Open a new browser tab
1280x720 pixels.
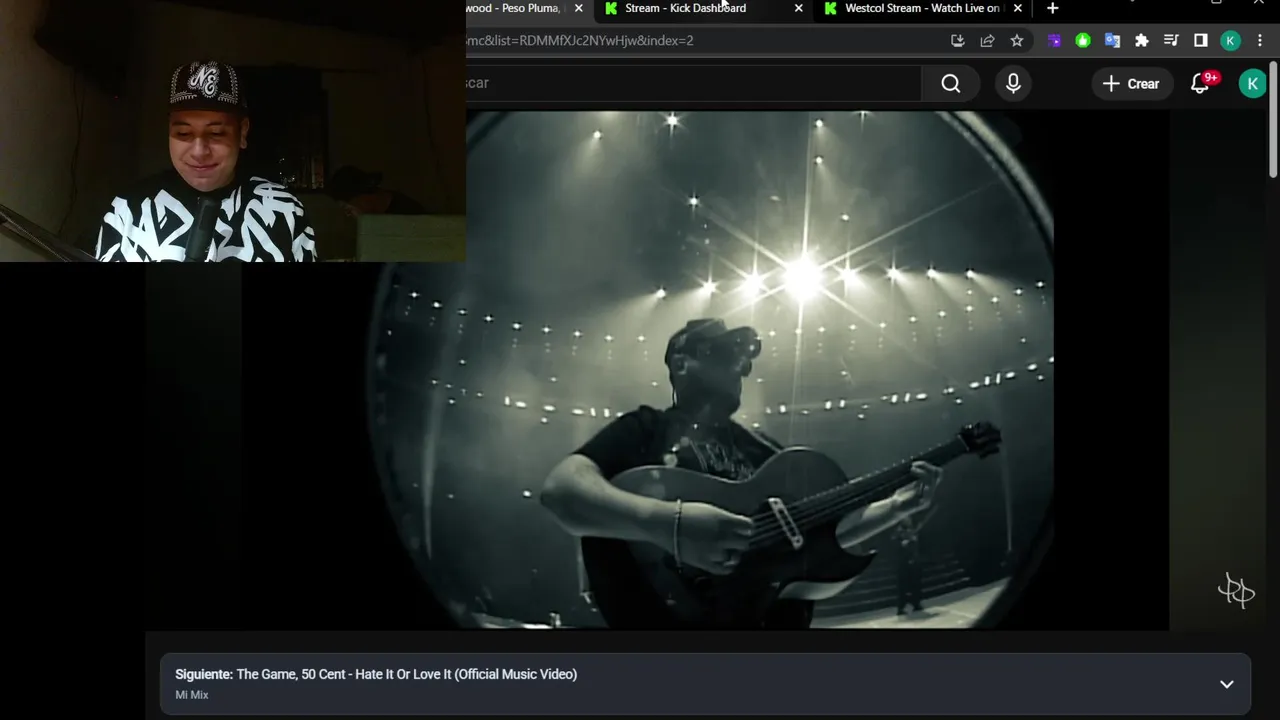[1052, 8]
